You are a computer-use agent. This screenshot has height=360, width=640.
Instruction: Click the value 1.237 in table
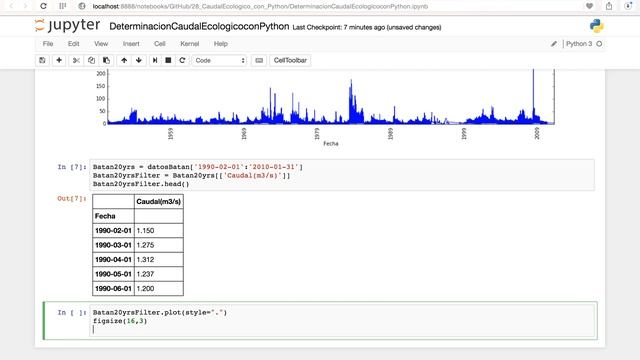145,274
